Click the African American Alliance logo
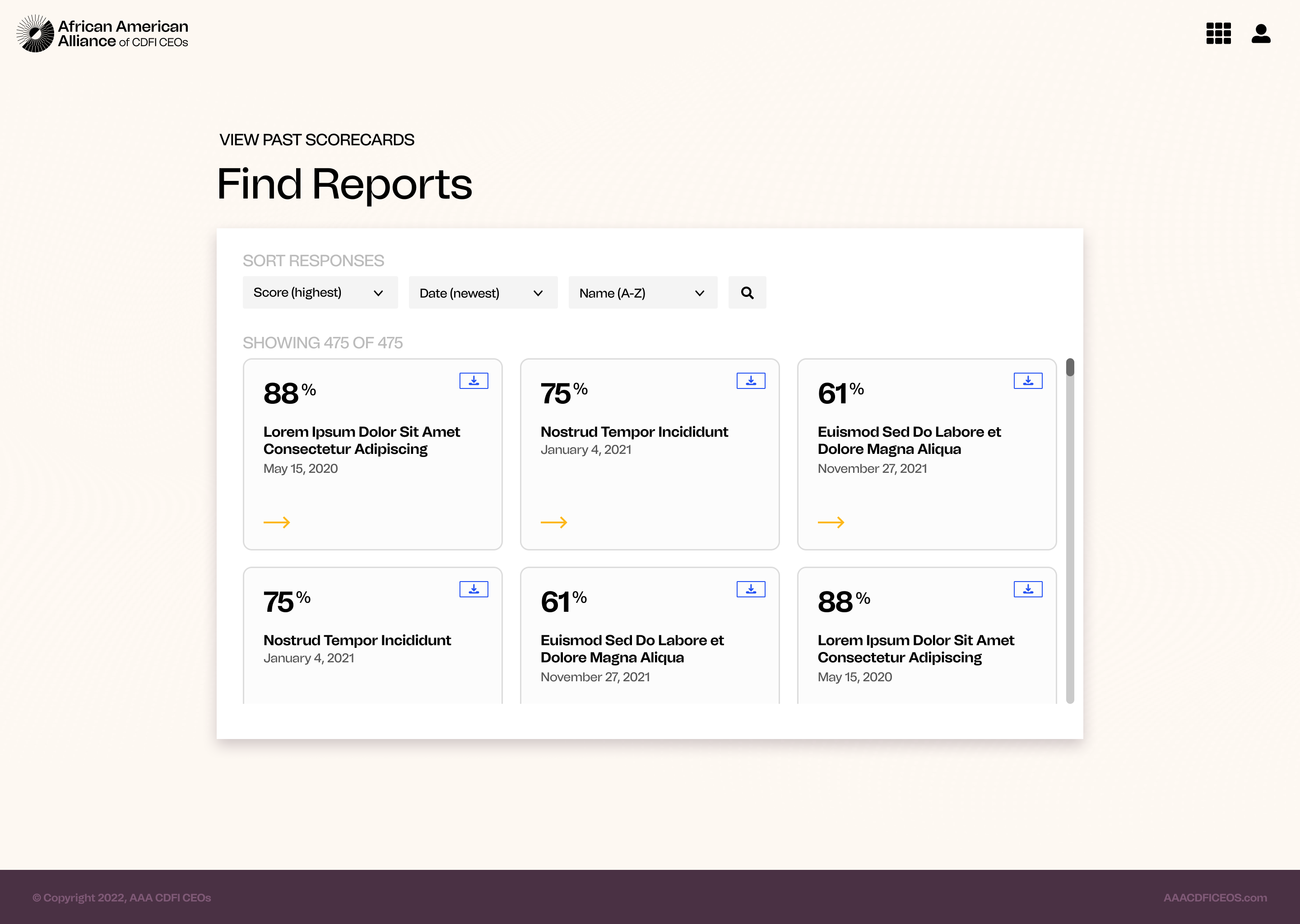 point(102,33)
